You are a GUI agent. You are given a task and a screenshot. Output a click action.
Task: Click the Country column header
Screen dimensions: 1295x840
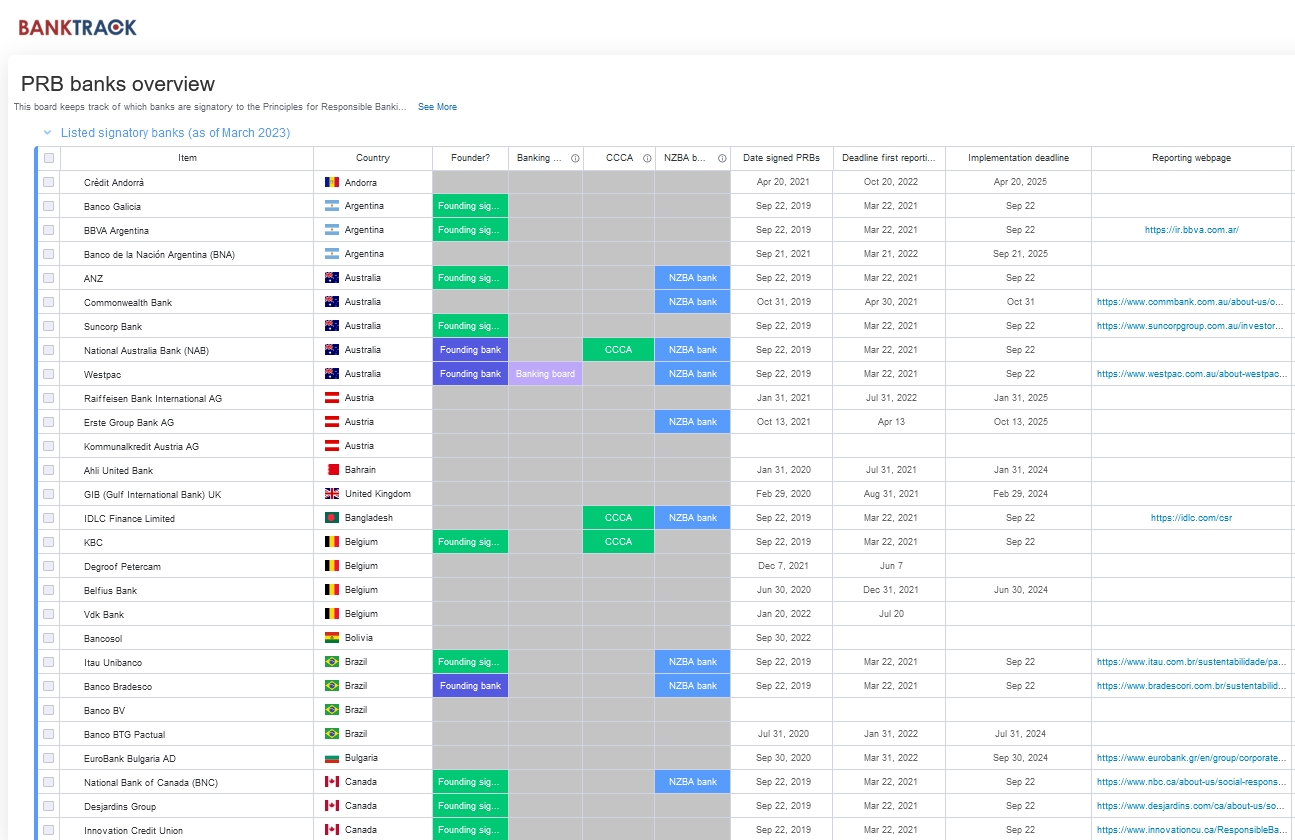pos(373,158)
